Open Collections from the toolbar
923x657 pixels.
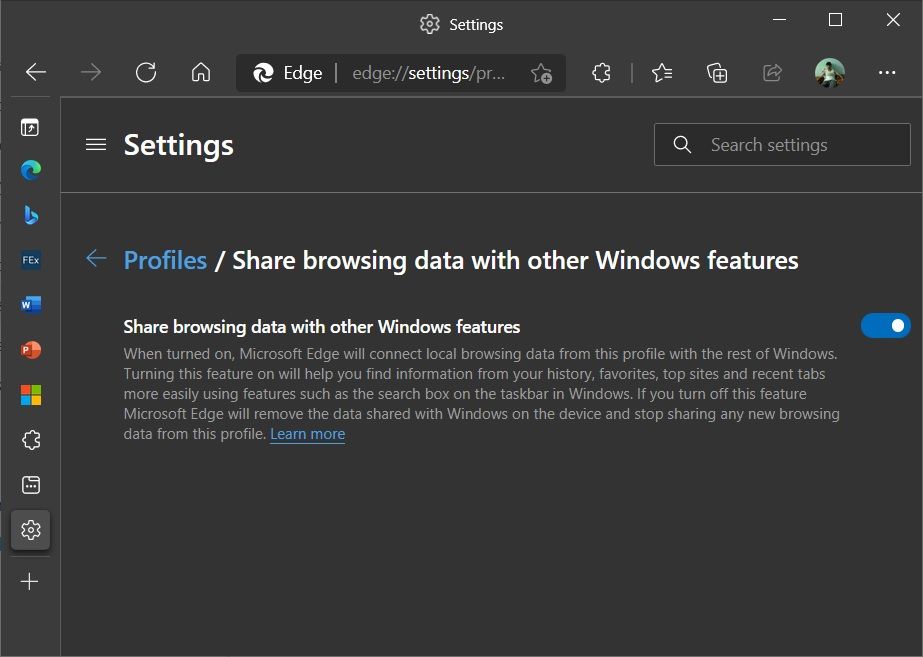click(x=716, y=72)
